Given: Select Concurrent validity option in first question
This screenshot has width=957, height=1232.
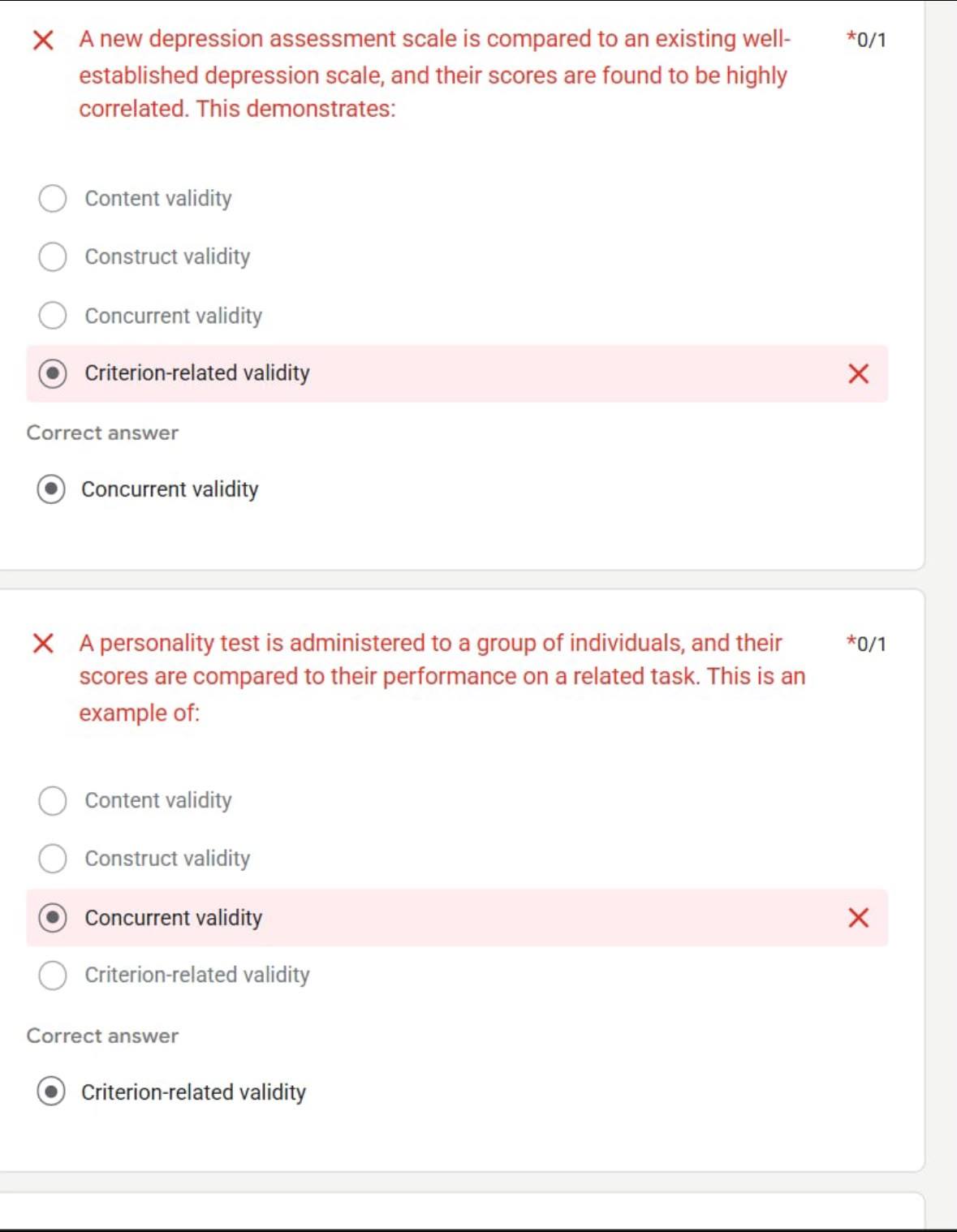Looking at the screenshot, I should pyautogui.click(x=53, y=315).
